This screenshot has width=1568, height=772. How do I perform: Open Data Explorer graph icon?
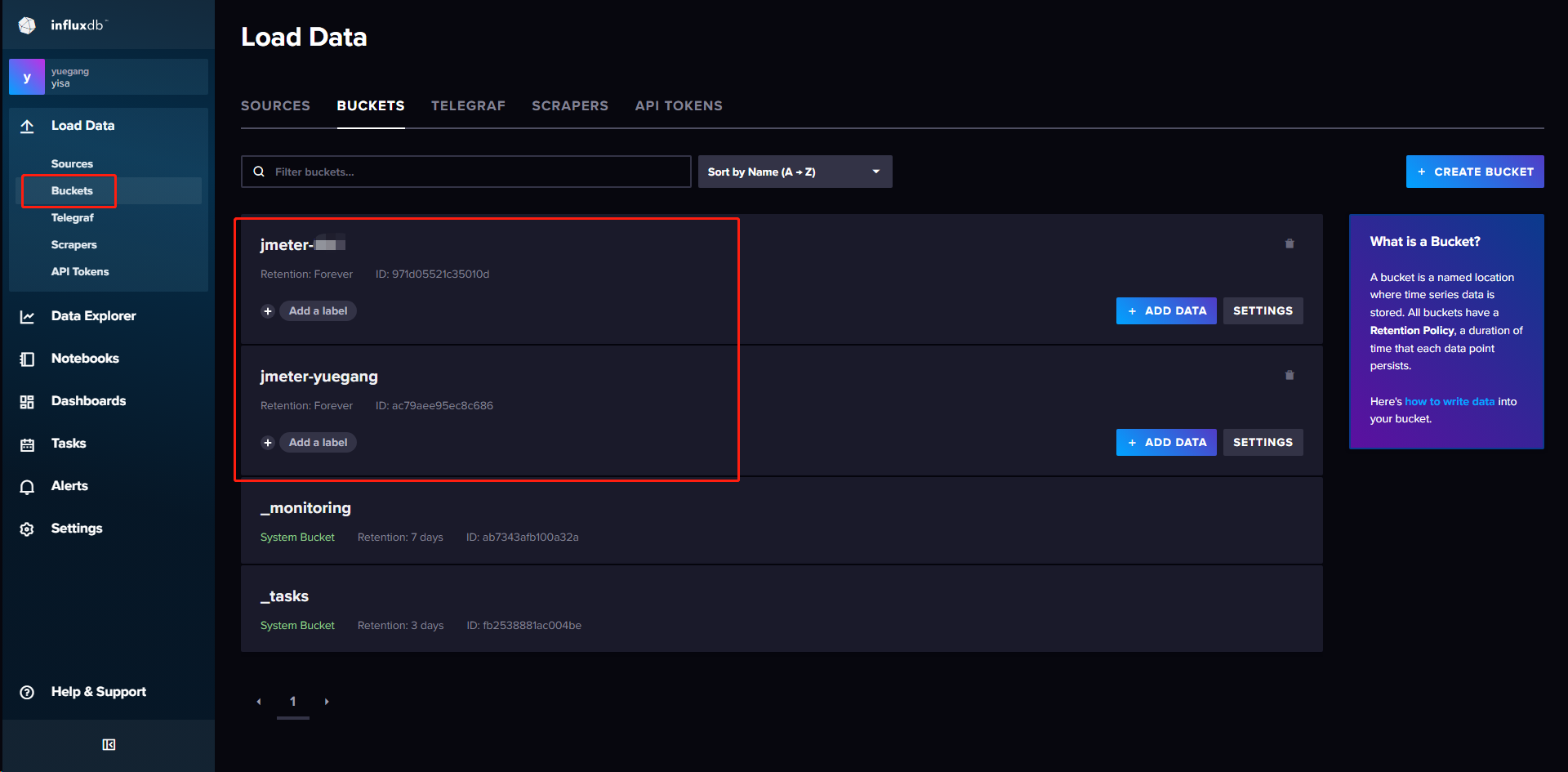tap(27, 316)
